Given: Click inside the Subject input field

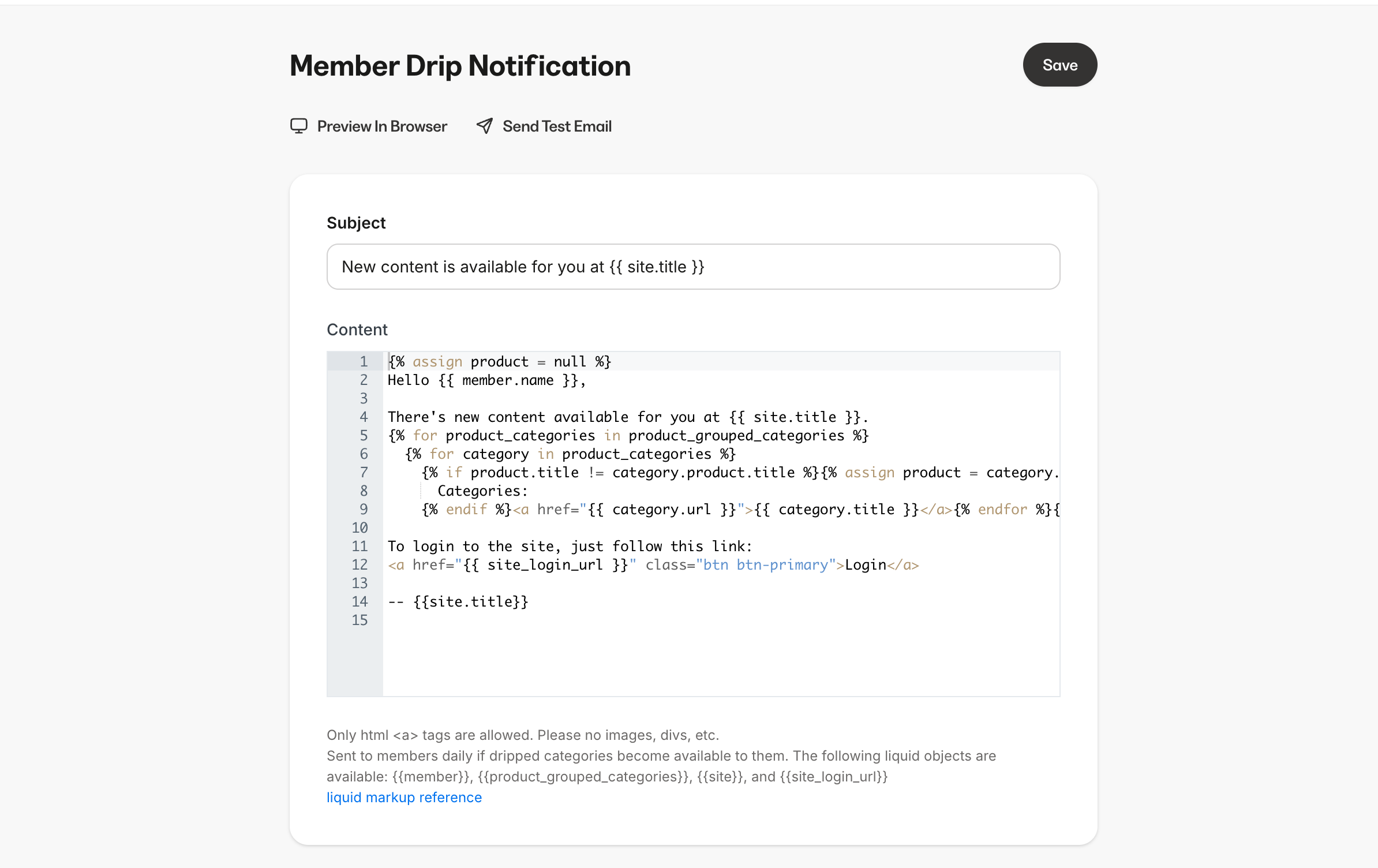Looking at the screenshot, I should [x=692, y=266].
